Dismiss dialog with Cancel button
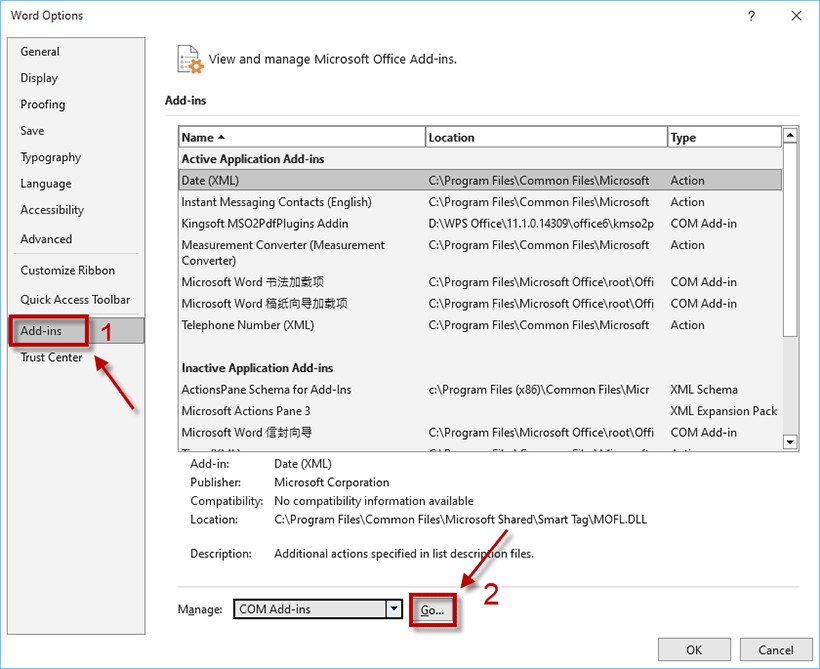Image resolution: width=820 pixels, height=669 pixels. coord(776,650)
